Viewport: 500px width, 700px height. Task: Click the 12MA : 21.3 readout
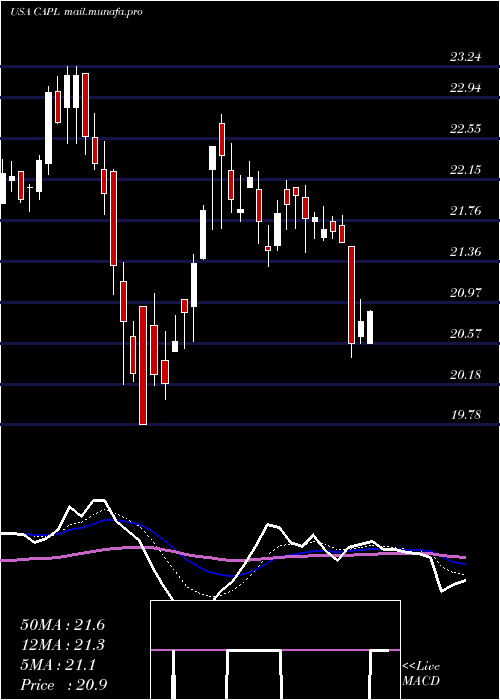tap(62, 645)
